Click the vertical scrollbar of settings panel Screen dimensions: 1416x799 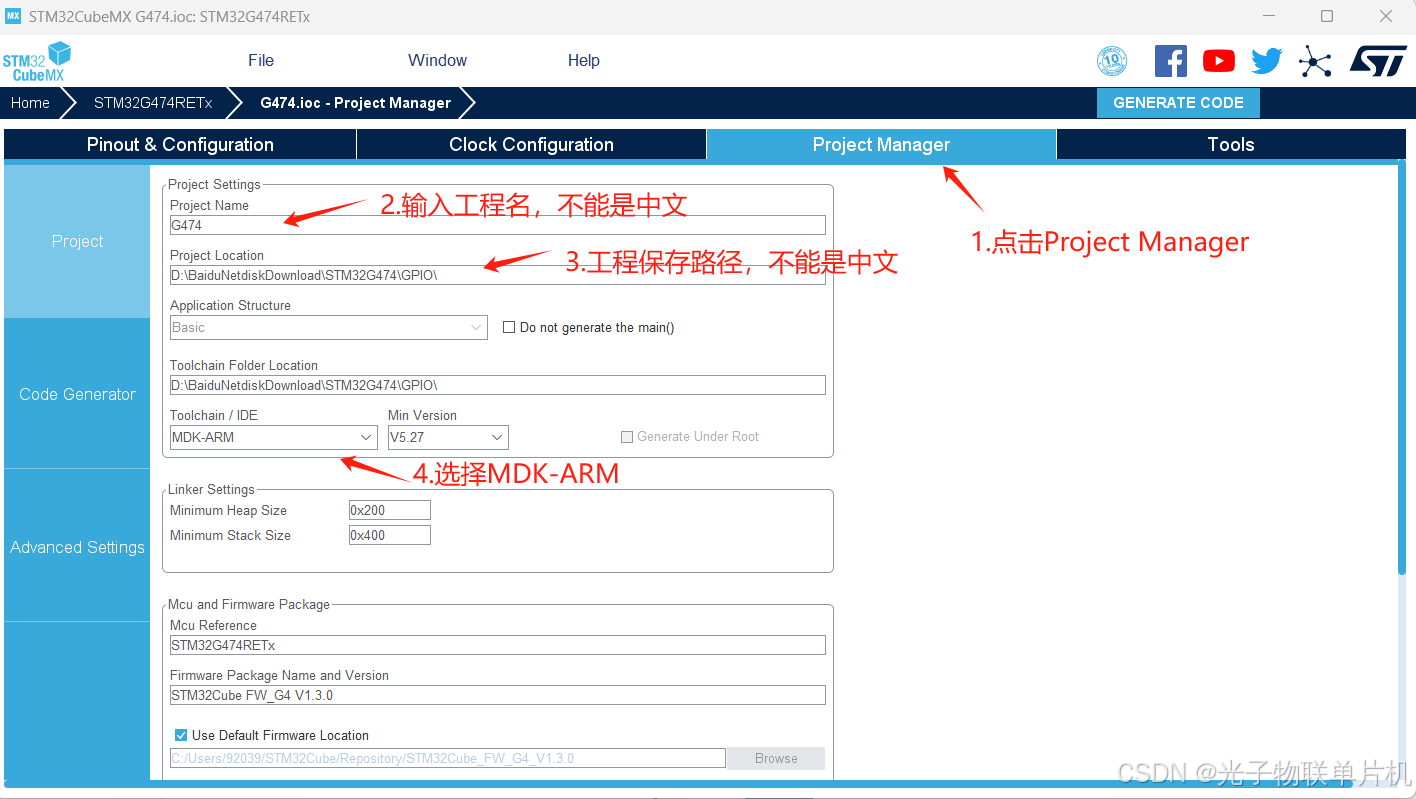click(x=1402, y=370)
